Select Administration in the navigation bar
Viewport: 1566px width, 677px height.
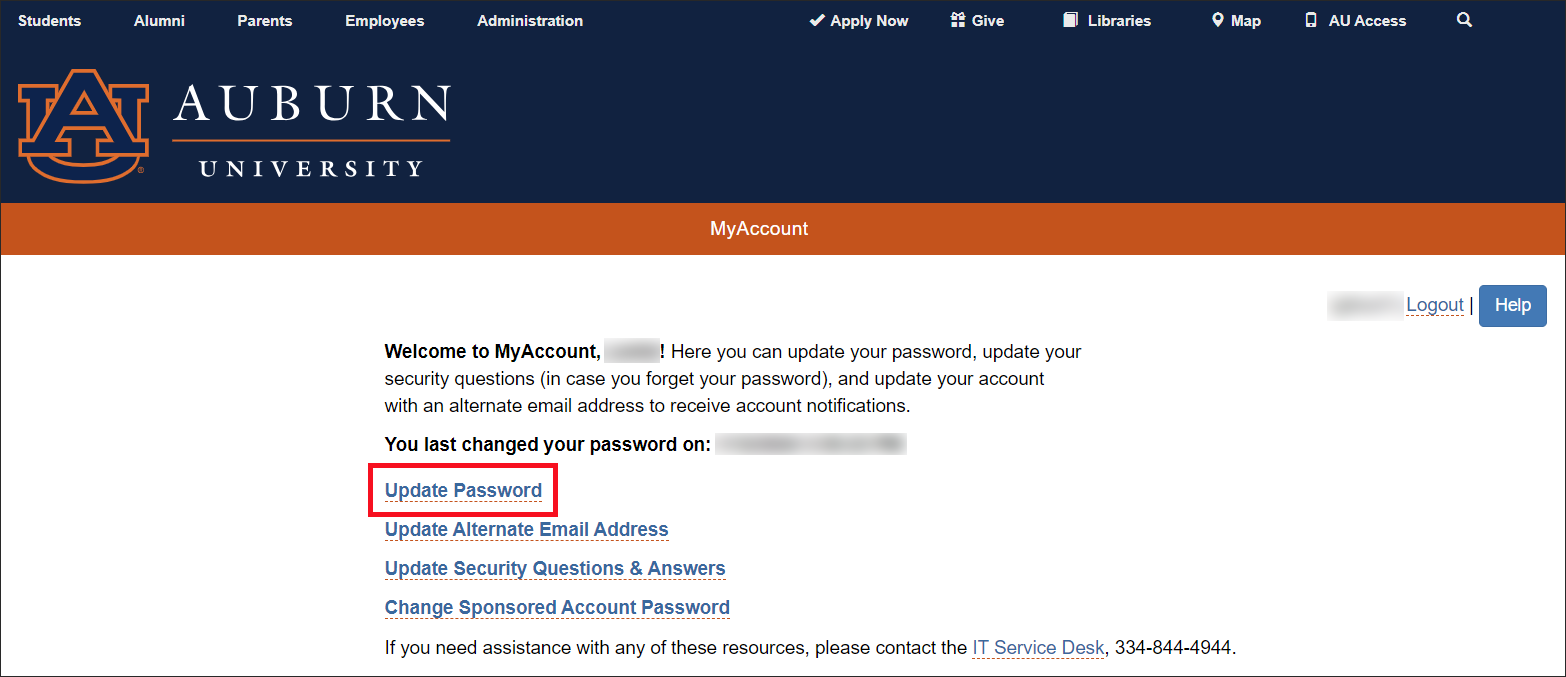[x=529, y=20]
